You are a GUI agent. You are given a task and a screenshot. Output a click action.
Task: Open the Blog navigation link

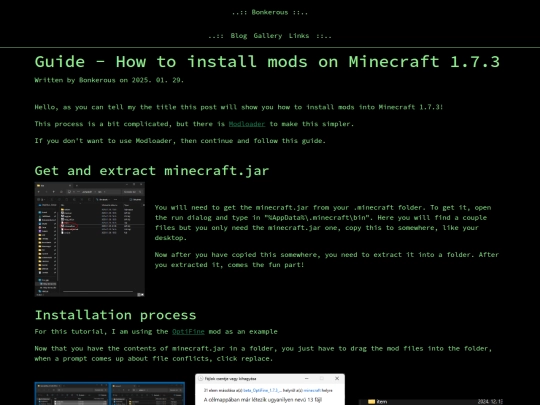tap(239, 36)
